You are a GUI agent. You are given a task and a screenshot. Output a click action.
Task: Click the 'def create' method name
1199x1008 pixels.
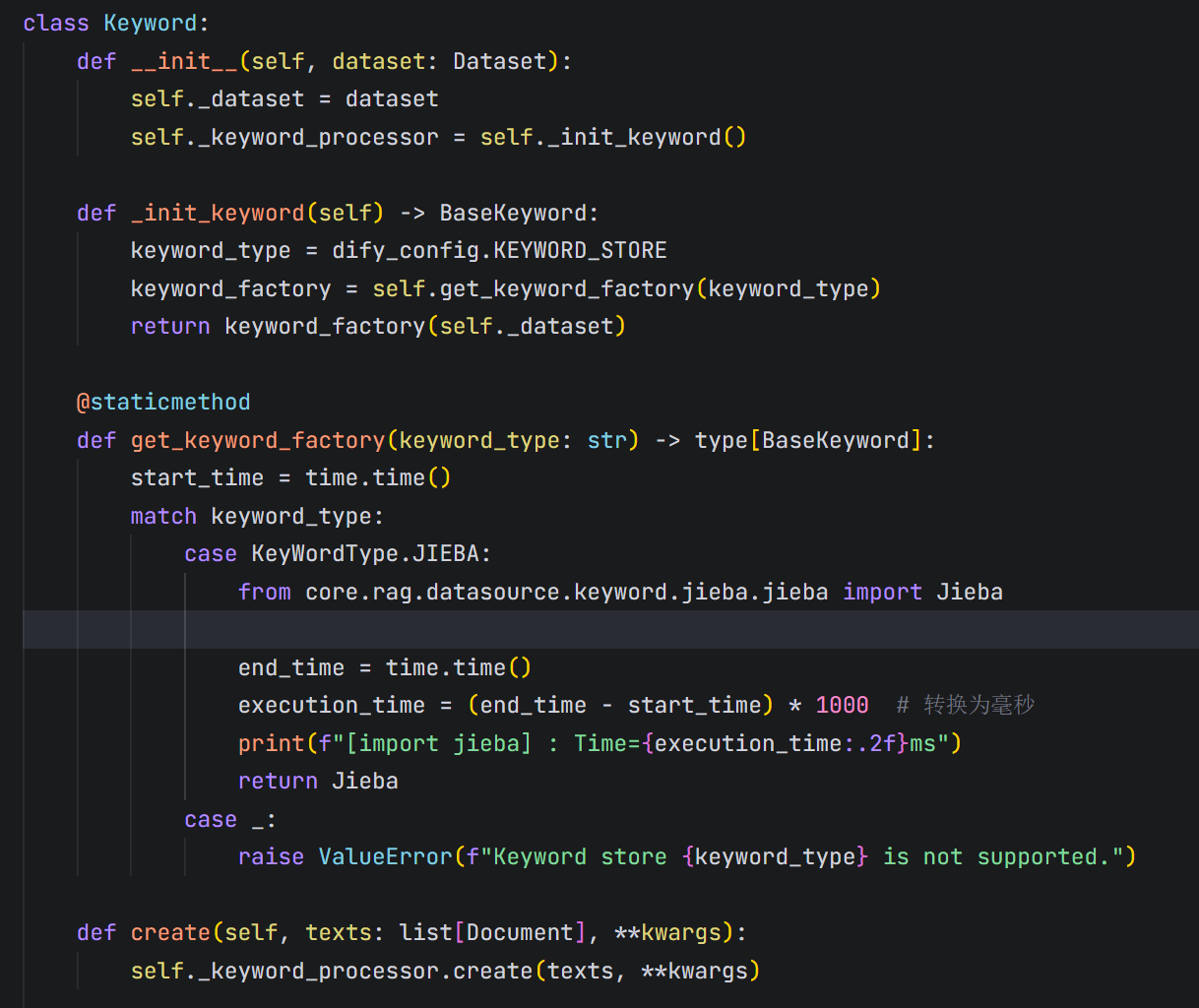tap(170, 932)
